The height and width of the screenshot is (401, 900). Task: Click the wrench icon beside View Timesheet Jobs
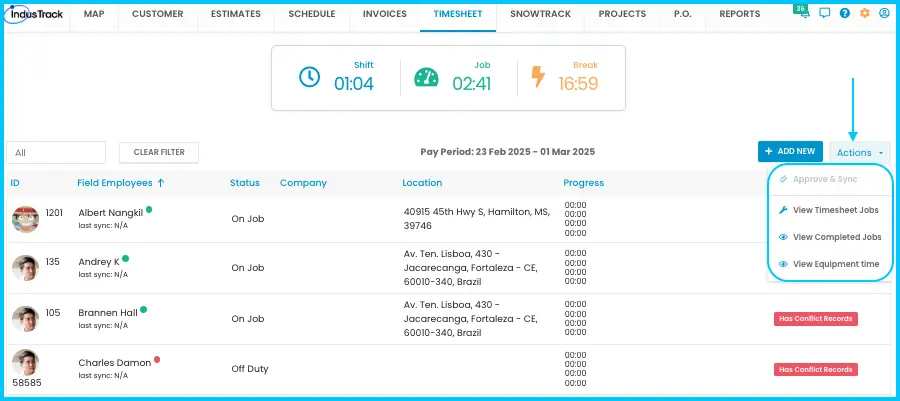click(783, 210)
